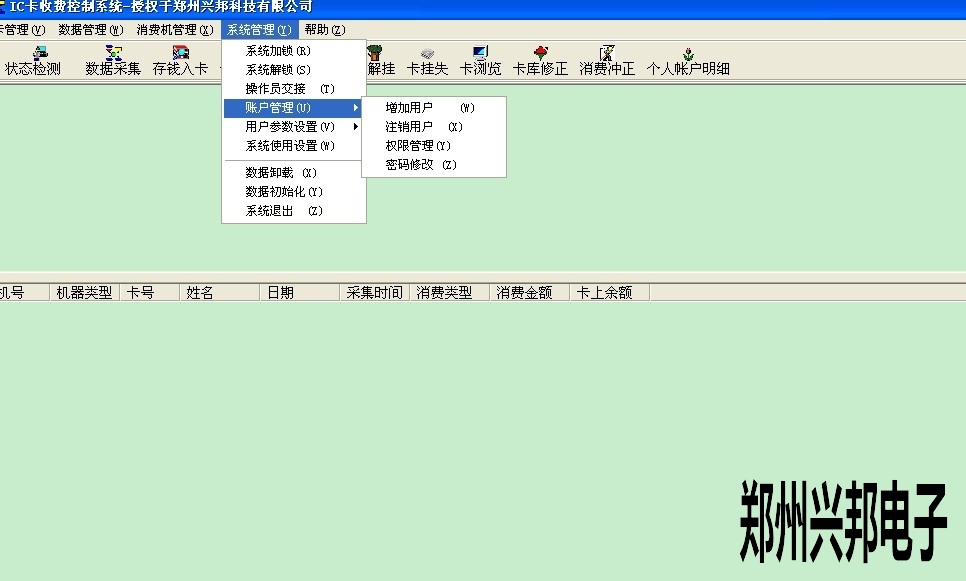The image size is (966, 581).
Task: Select the 消费冲正 toolbar icon
Action: [x=607, y=61]
